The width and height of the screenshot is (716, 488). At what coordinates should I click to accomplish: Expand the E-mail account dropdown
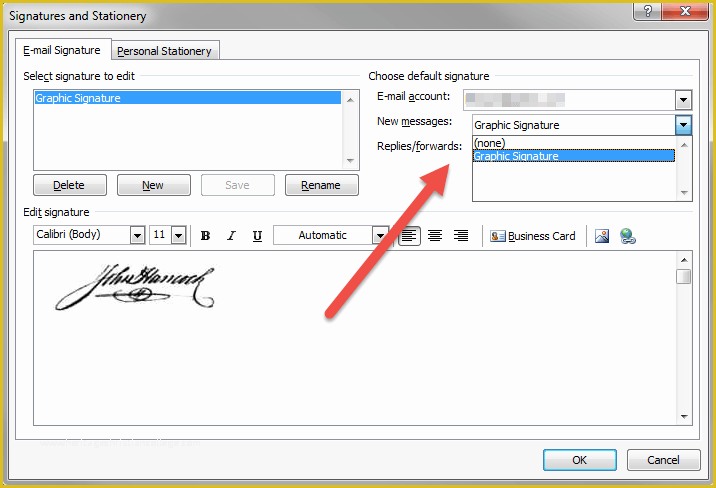click(x=683, y=100)
